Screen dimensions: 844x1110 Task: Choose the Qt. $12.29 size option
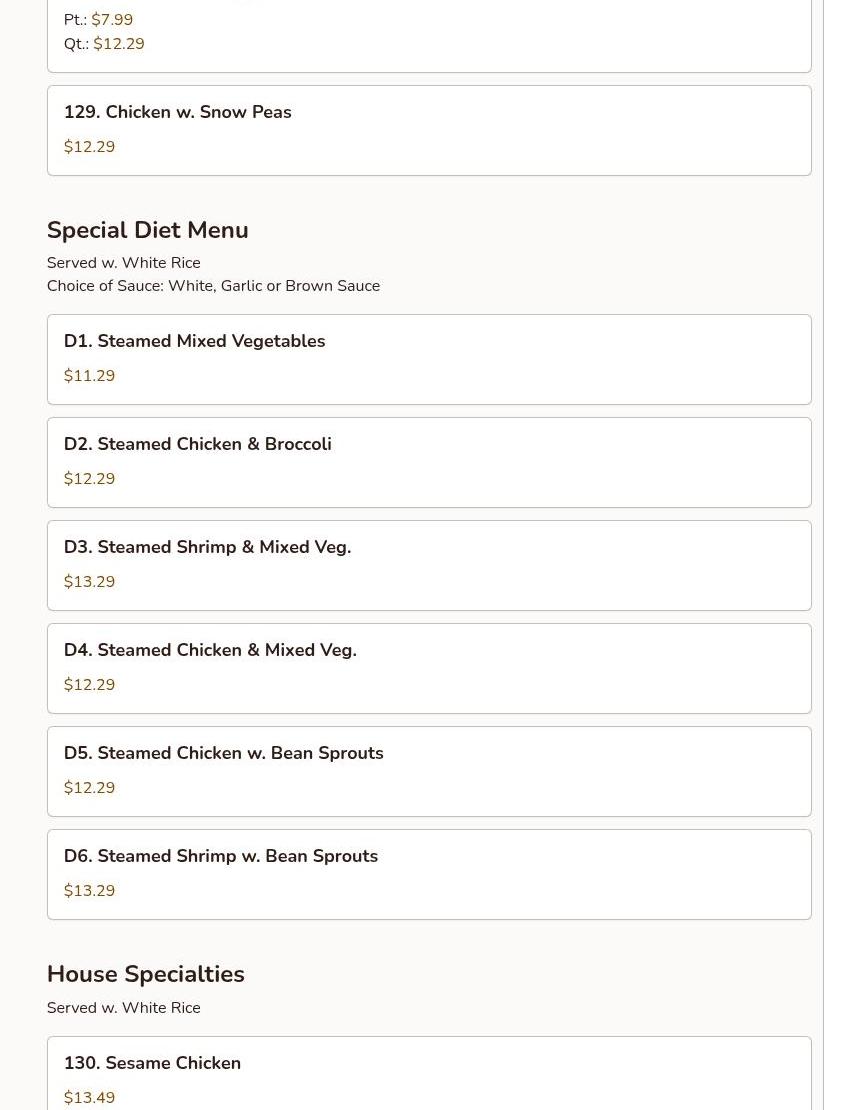(x=104, y=44)
